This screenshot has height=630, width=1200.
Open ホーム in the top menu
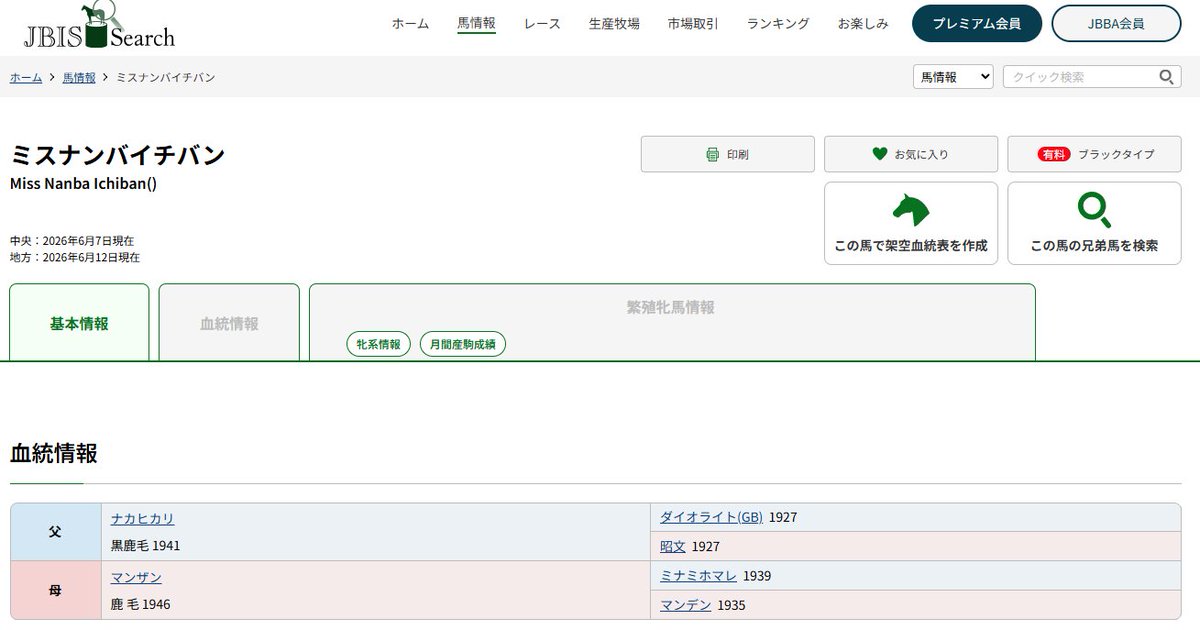[x=410, y=24]
